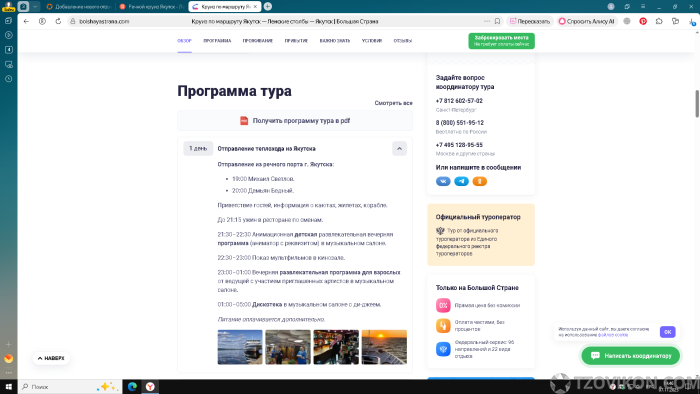Call the +7 495 128-95-55 number
The image size is (700, 394).
[x=459, y=145]
